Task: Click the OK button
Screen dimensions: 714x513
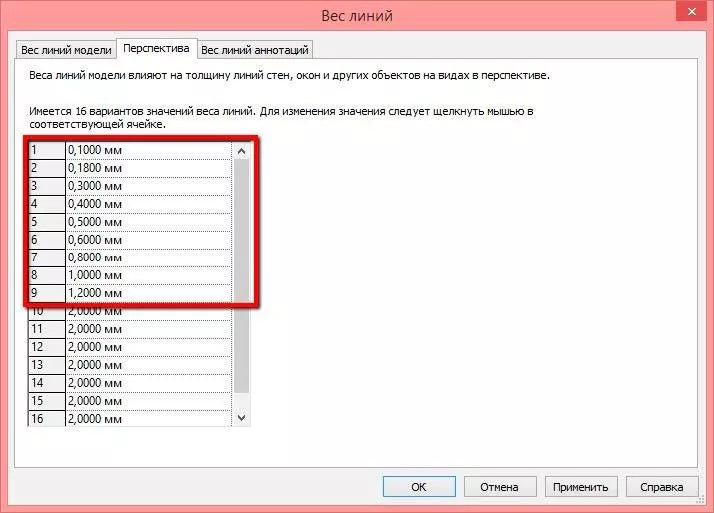Action: [418, 487]
